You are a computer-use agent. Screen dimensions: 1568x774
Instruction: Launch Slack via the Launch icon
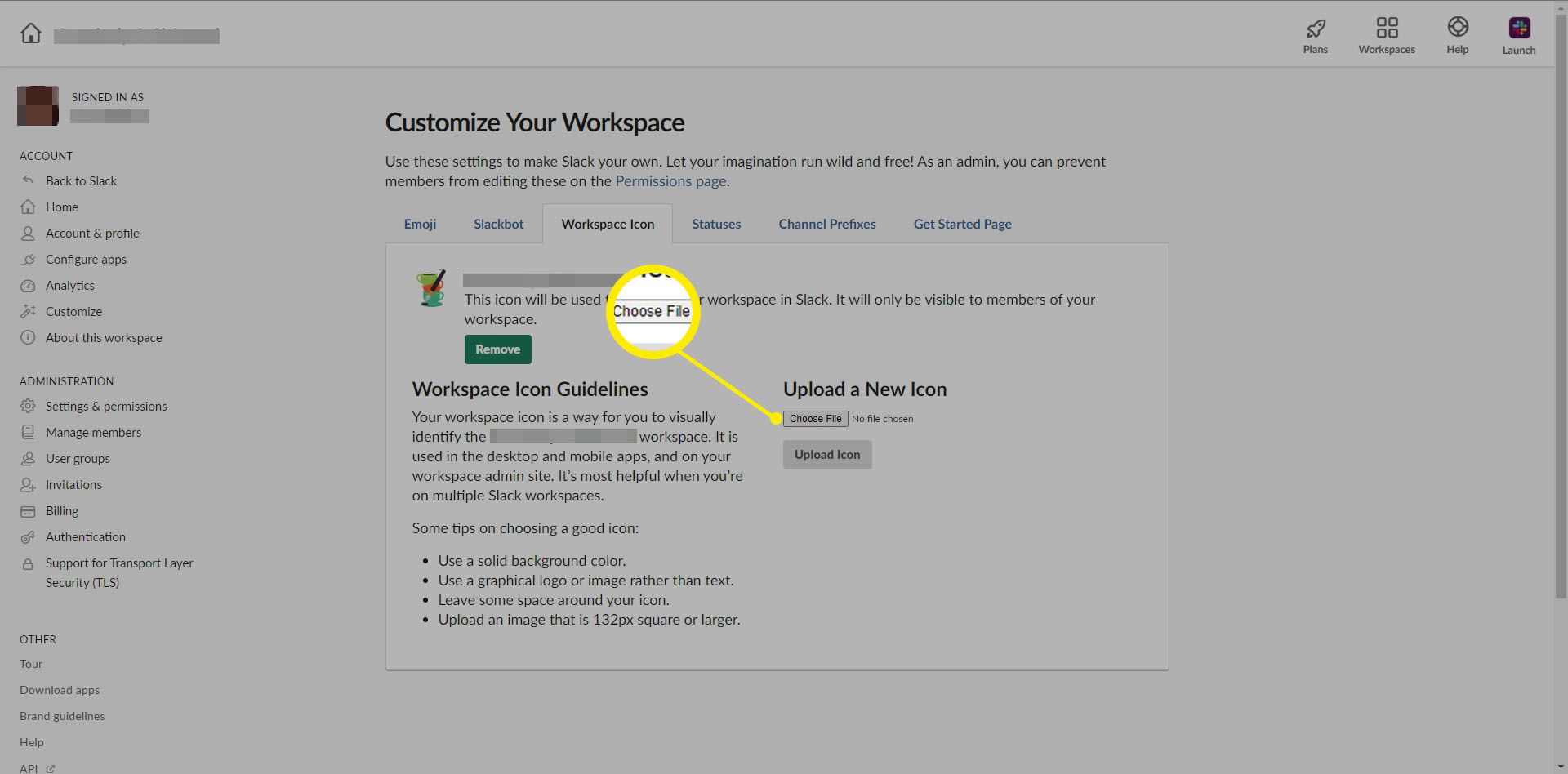click(x=1519, y=29)
